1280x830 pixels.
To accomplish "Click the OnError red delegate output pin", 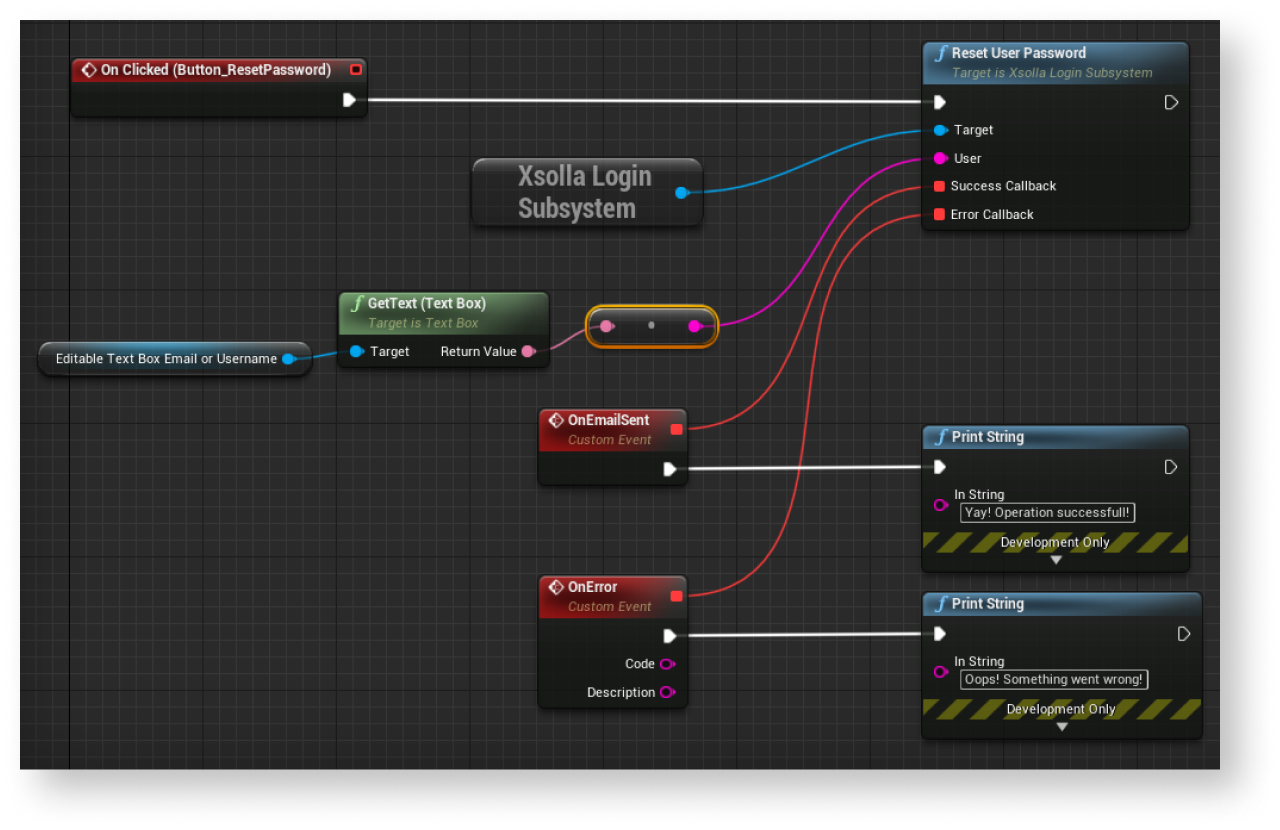I will (x=676, y=596).
